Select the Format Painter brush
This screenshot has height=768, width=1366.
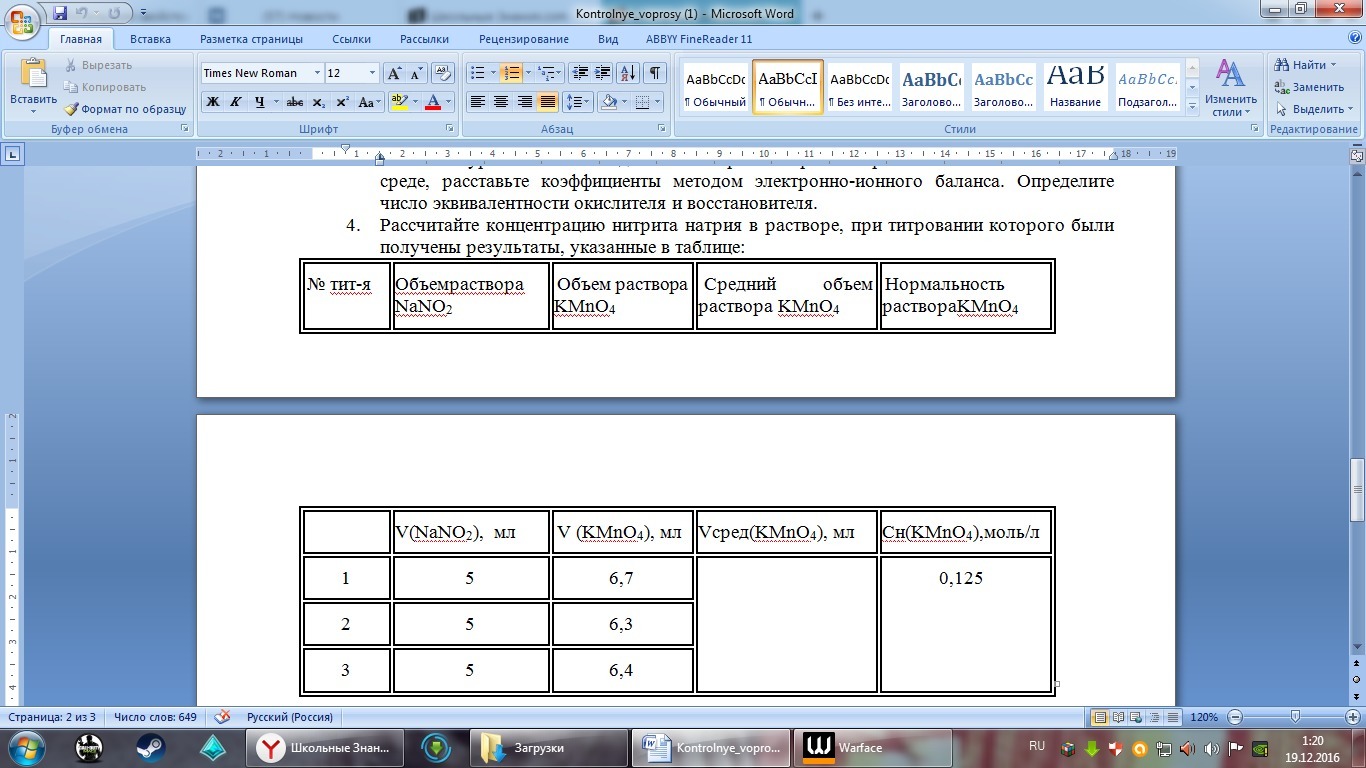pos(125,109)
